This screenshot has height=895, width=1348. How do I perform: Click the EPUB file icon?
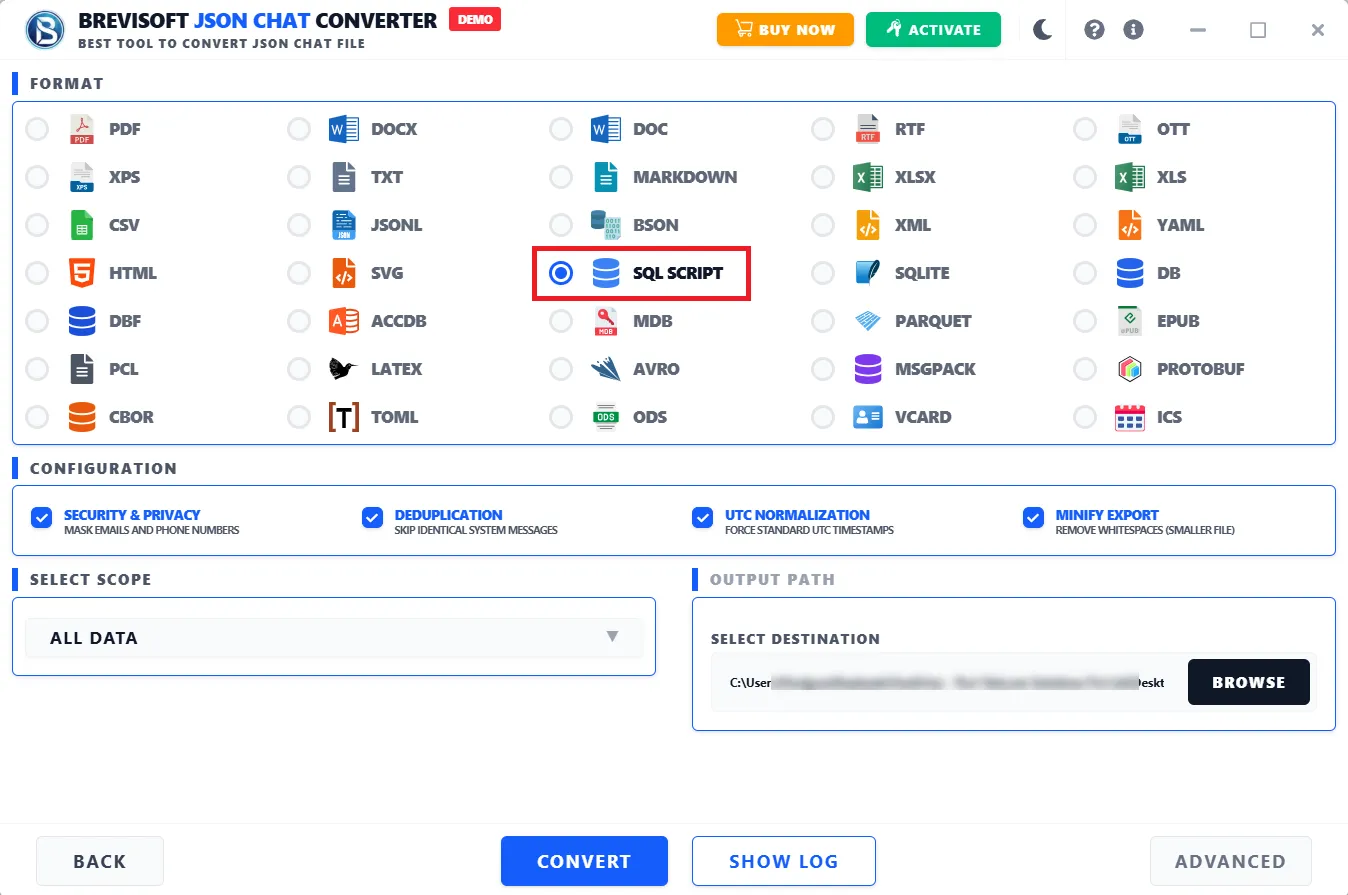point(1130,321)
